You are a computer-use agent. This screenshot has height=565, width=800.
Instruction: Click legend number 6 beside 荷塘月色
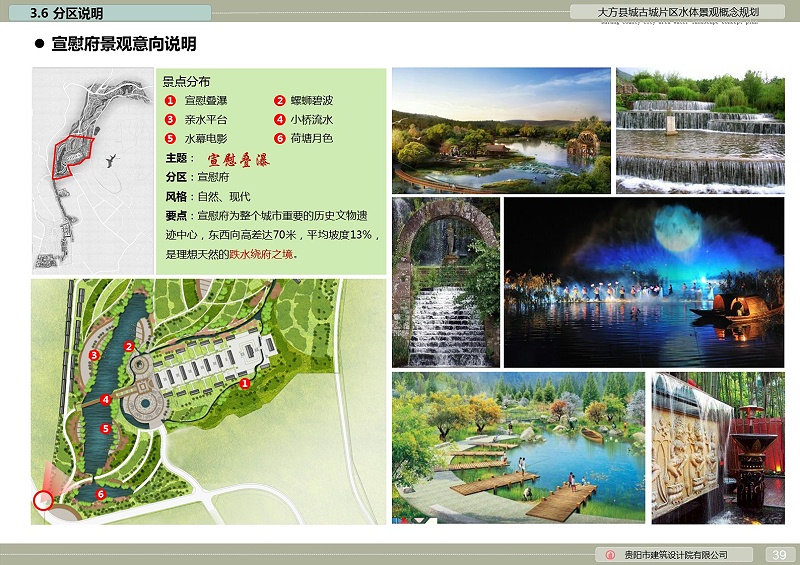click(x=280, y=138)
